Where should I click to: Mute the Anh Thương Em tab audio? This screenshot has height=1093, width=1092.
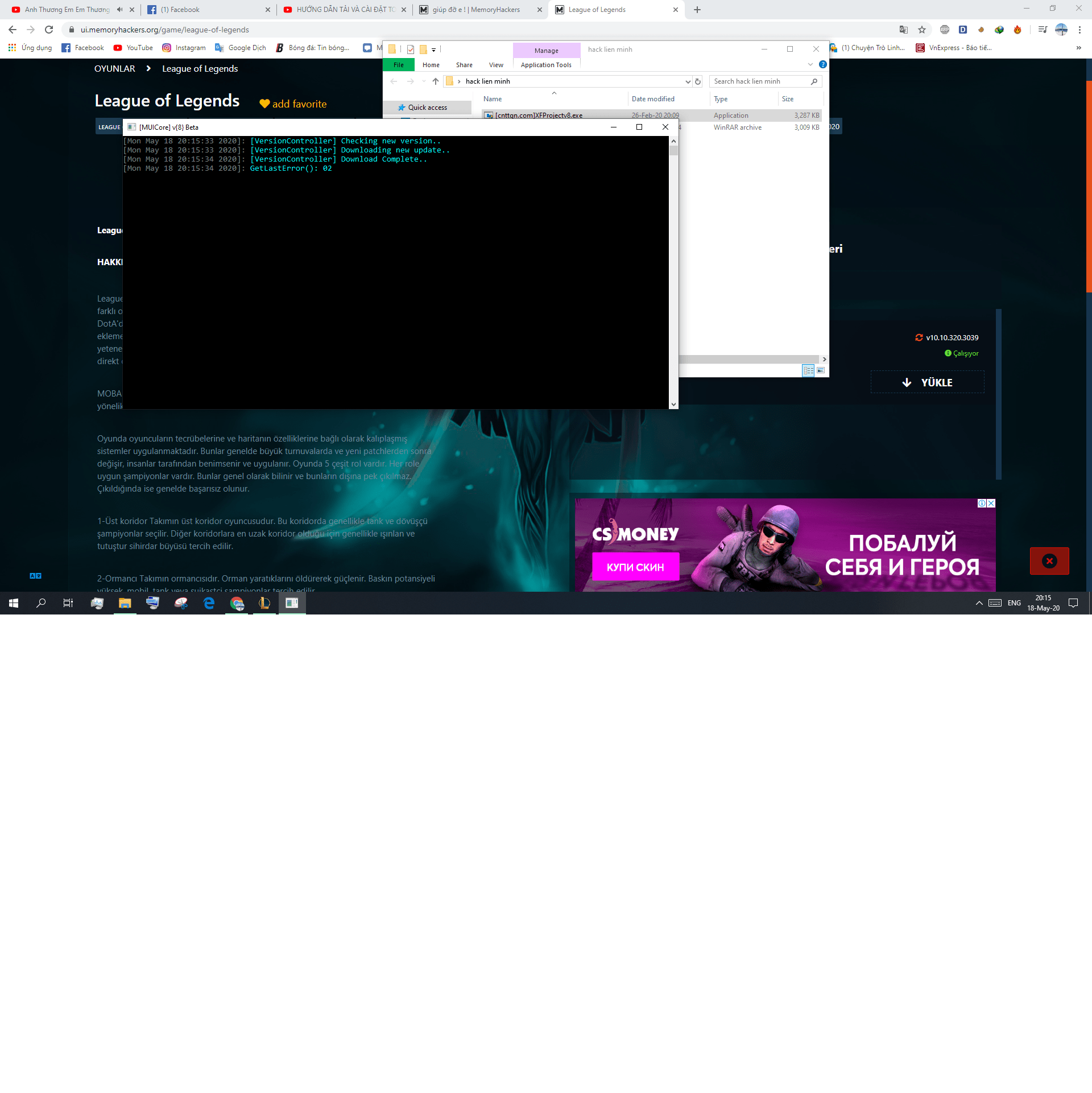(119, 10)
